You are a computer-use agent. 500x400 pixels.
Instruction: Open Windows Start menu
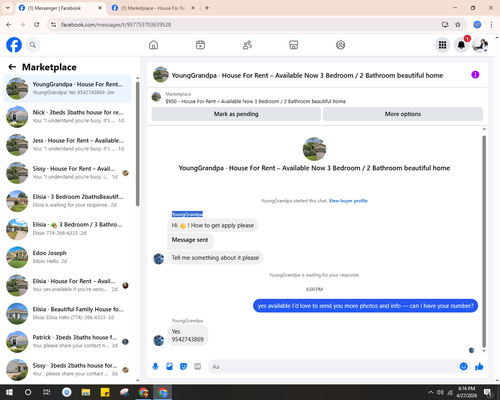pyautogui.click(x=9, y=392)
